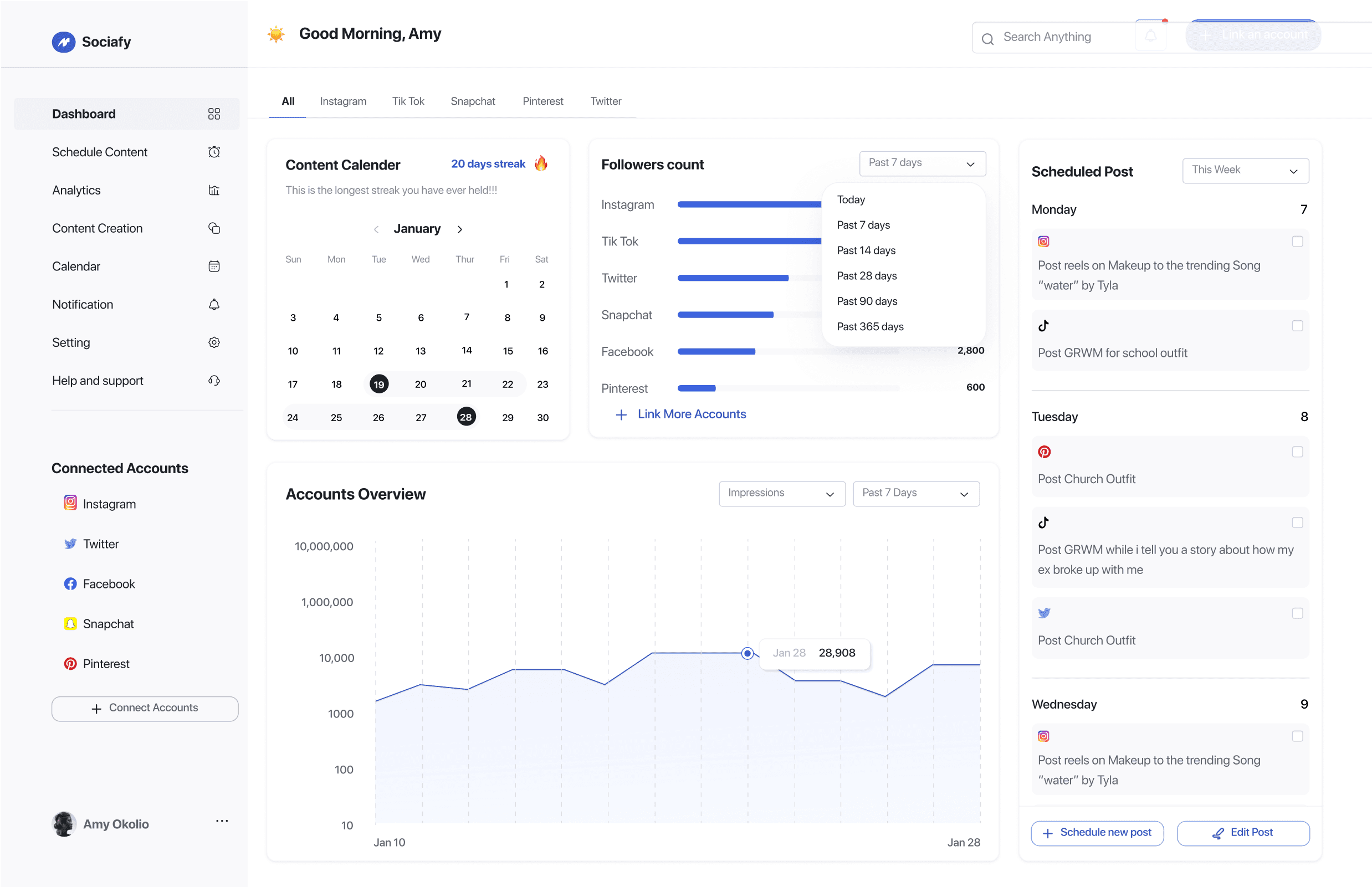Open Accounts Overview Past 7 Days dropdown
This screenshot has width=1372, height=887.
click(x=916, y=494)
